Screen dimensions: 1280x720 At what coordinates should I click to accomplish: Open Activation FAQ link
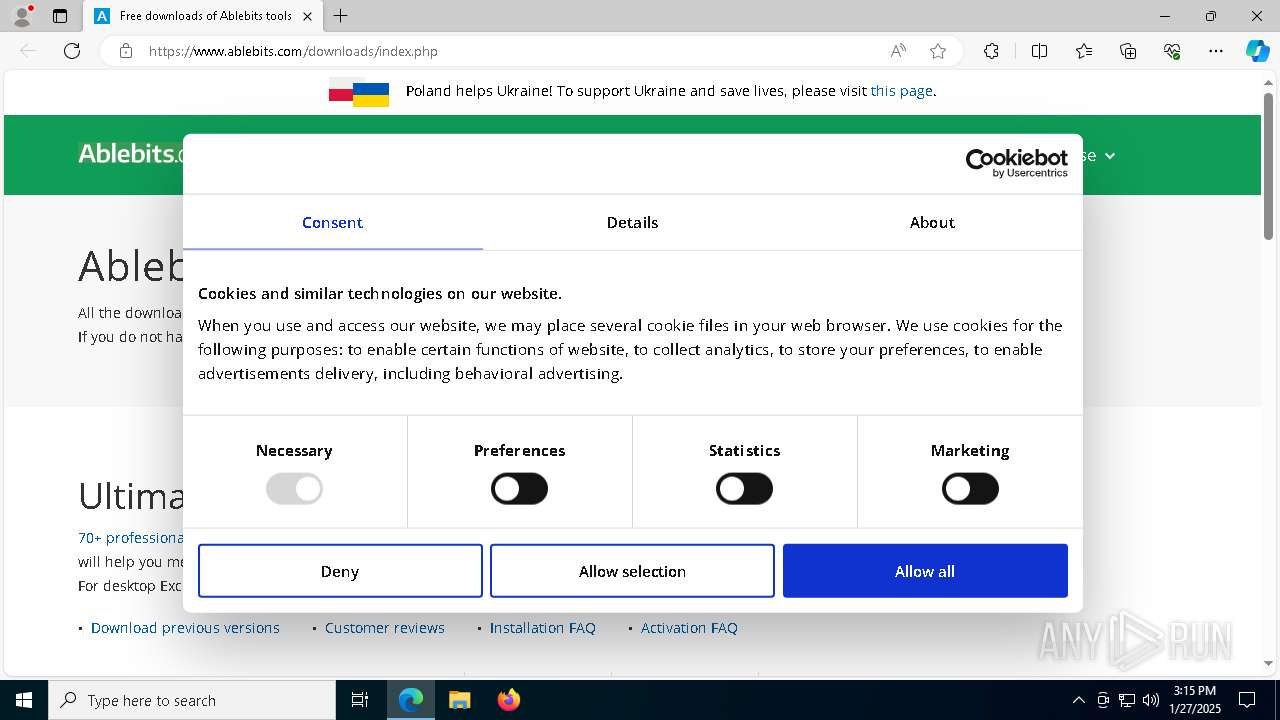pyautogui.click(x=689, y=628)
